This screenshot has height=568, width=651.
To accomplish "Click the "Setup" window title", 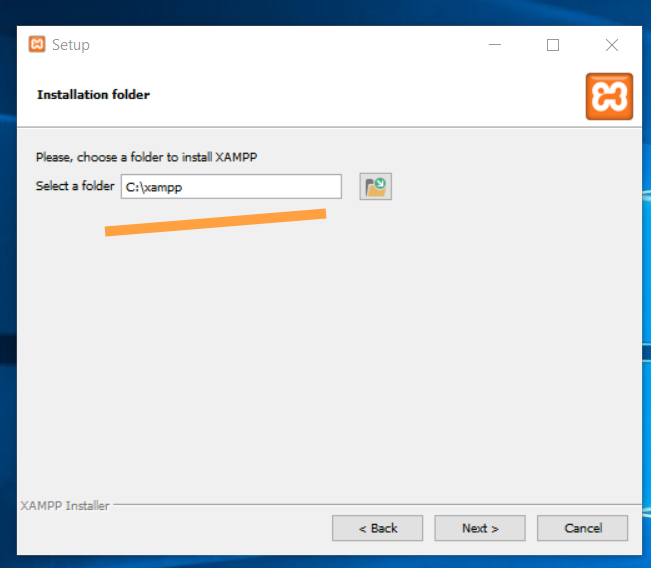I will coord(71,45).
